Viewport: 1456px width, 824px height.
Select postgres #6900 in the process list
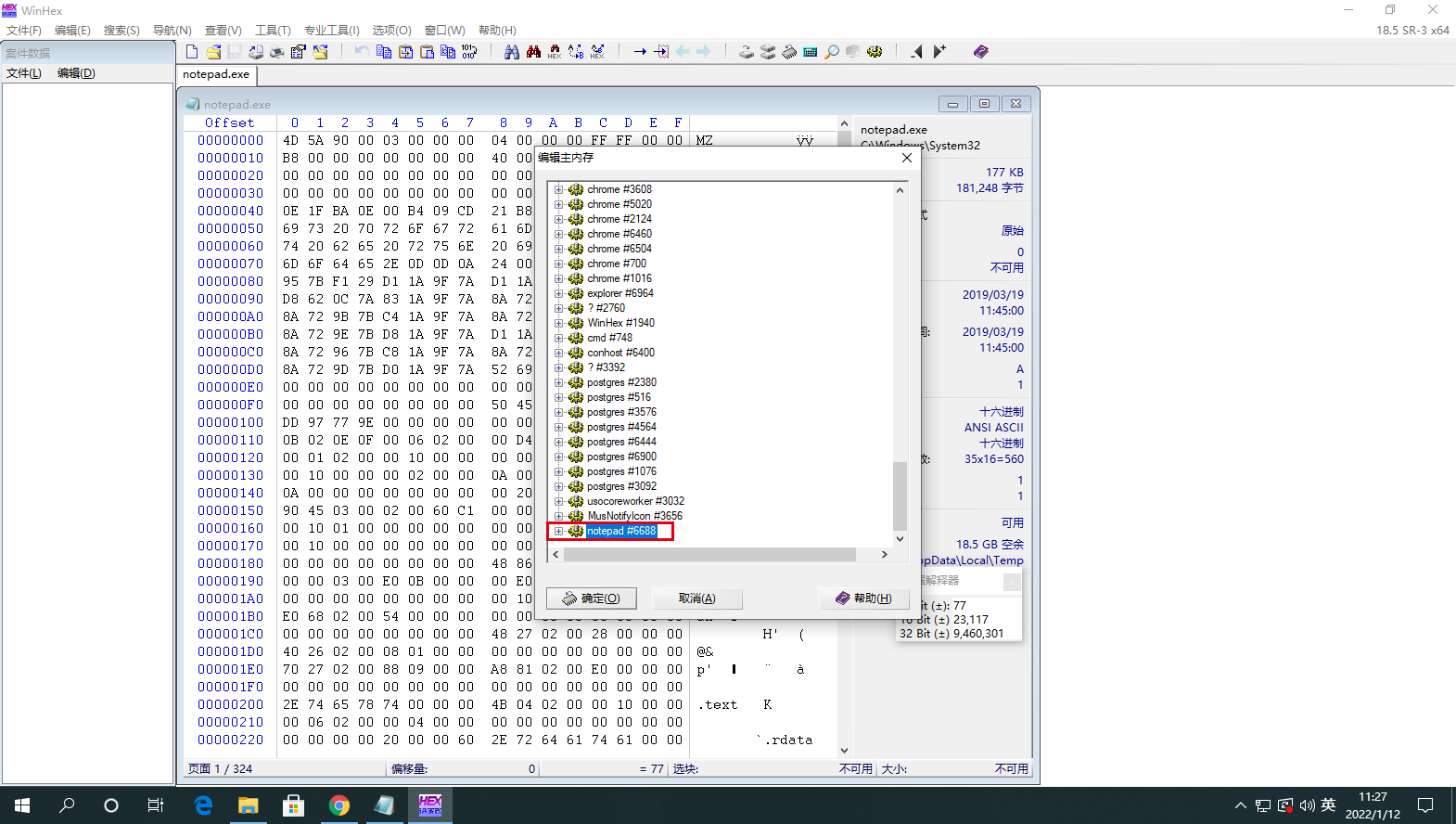[x=621, y=457]
